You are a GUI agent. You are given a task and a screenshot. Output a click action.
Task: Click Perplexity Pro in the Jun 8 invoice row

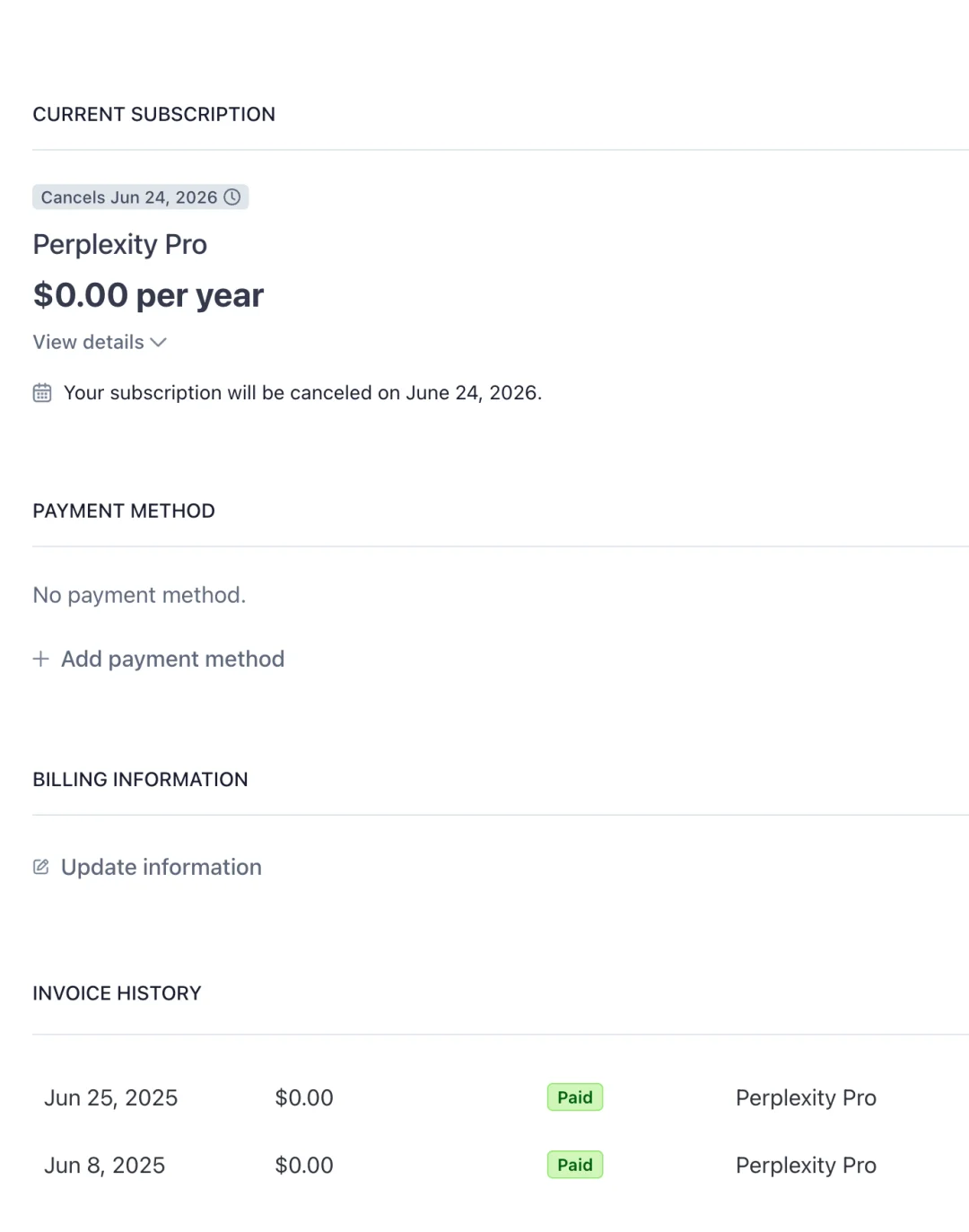click(806, 1165)
